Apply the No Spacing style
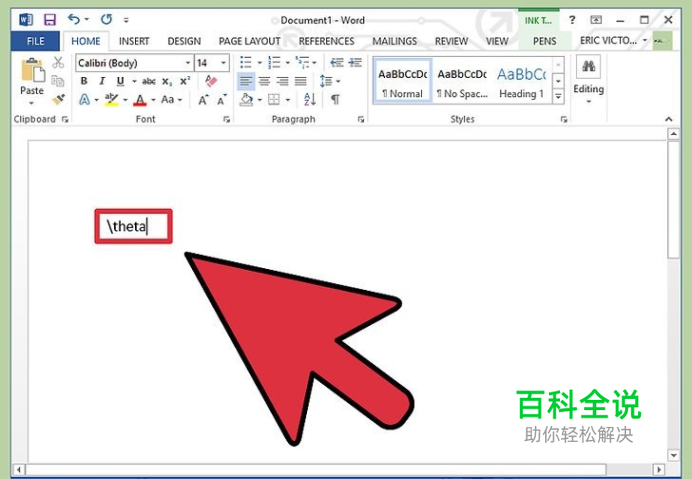The height and width of the screenshot is (479, 692). 462,82
